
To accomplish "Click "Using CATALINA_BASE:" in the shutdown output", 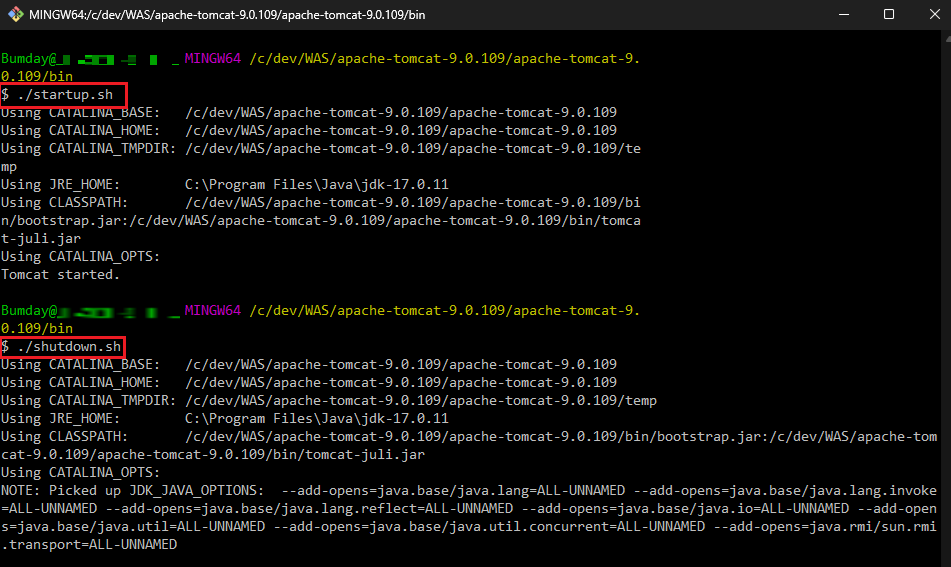I will point(81,364).
